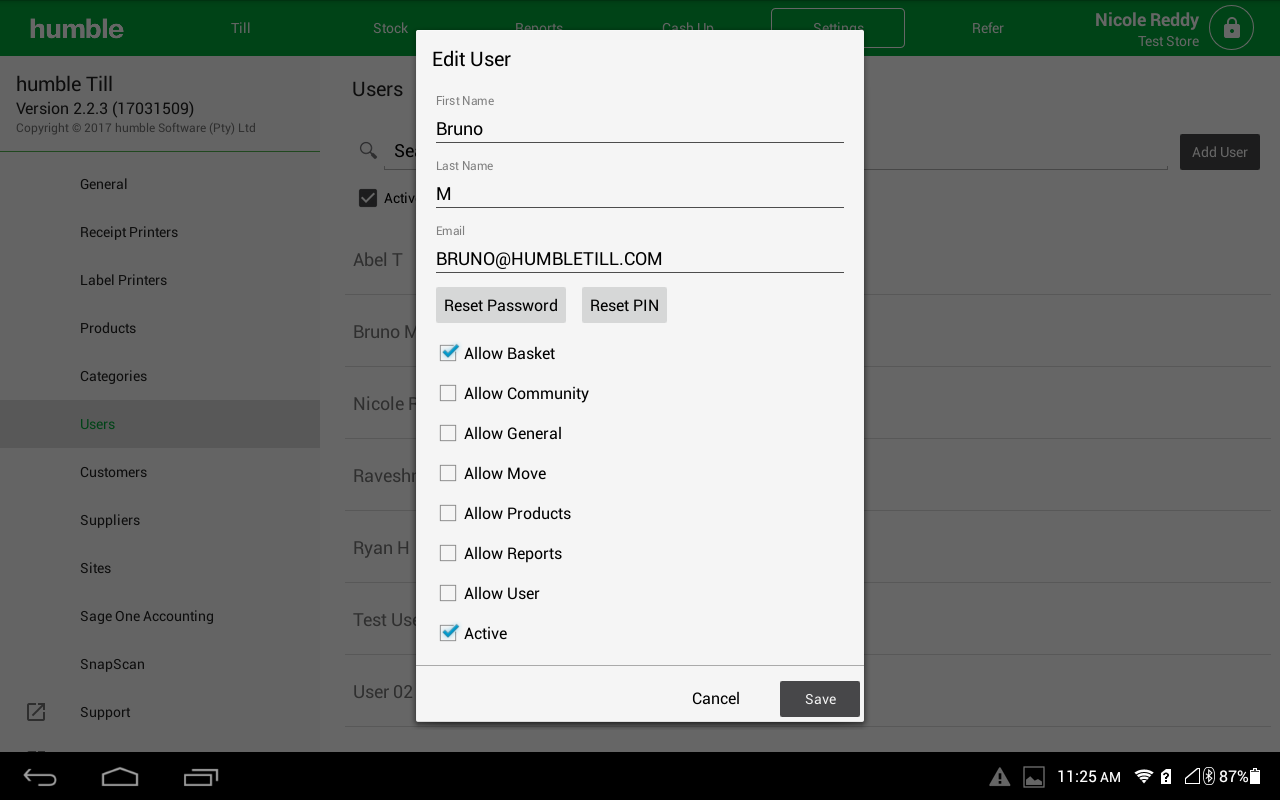Tap the warning triangle status icon
This screenshot has height=800, width=1280.
999,777
